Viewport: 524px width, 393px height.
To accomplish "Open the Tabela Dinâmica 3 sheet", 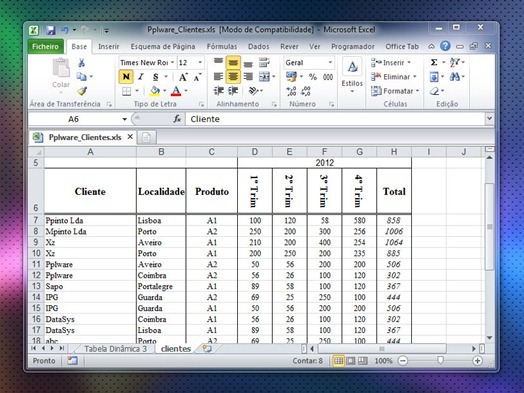I will pyautogui.click(x=115, y=349).
